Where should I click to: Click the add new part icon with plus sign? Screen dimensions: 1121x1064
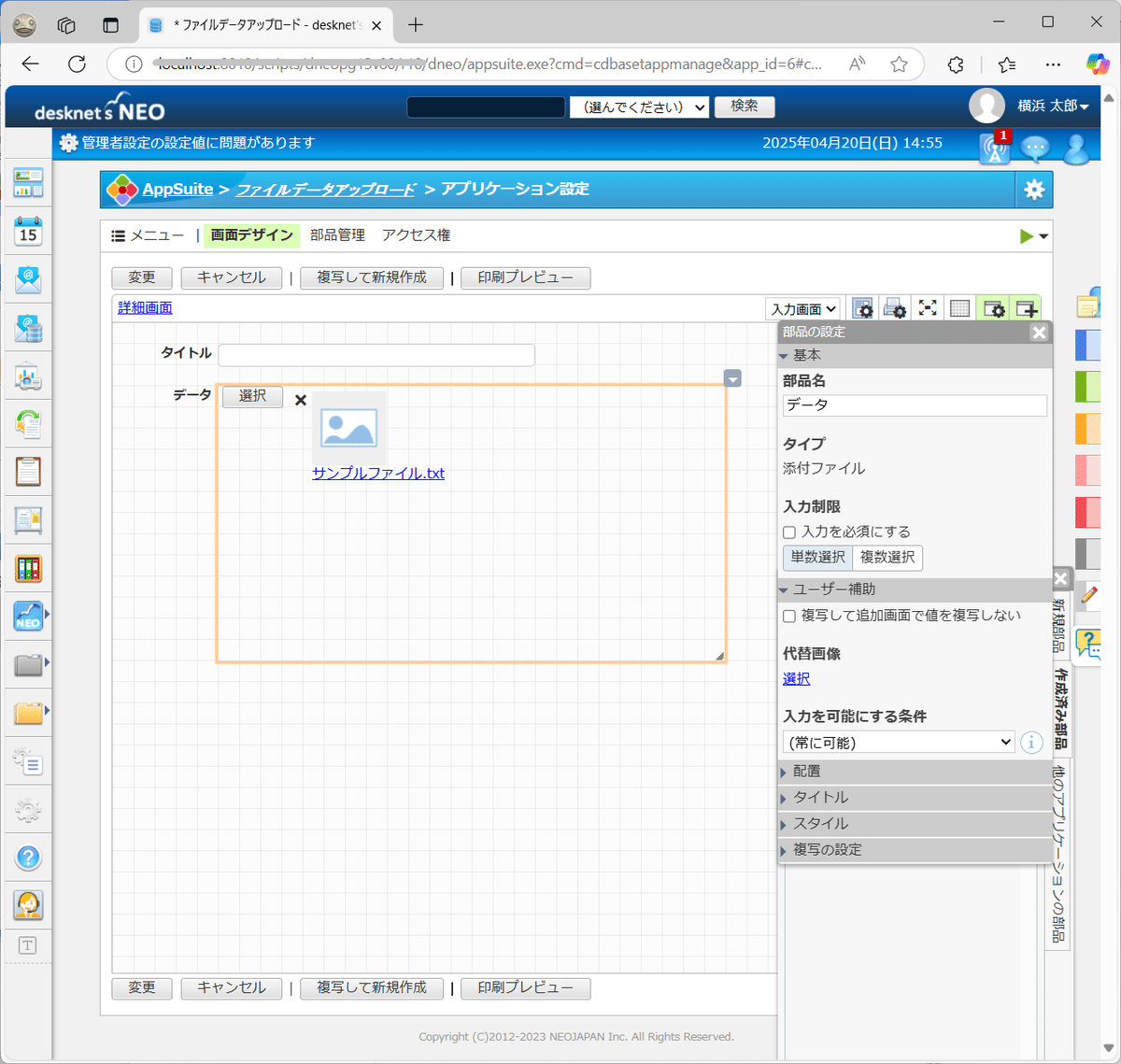click(x=1026, y=307)
